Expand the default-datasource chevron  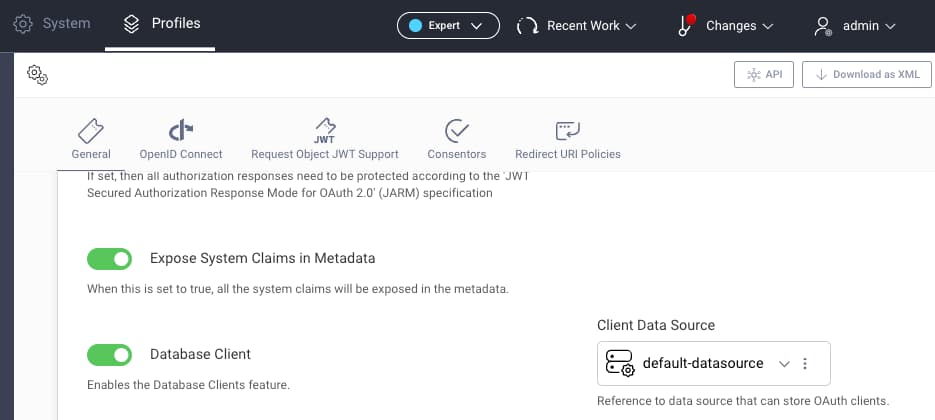point(784,364)
